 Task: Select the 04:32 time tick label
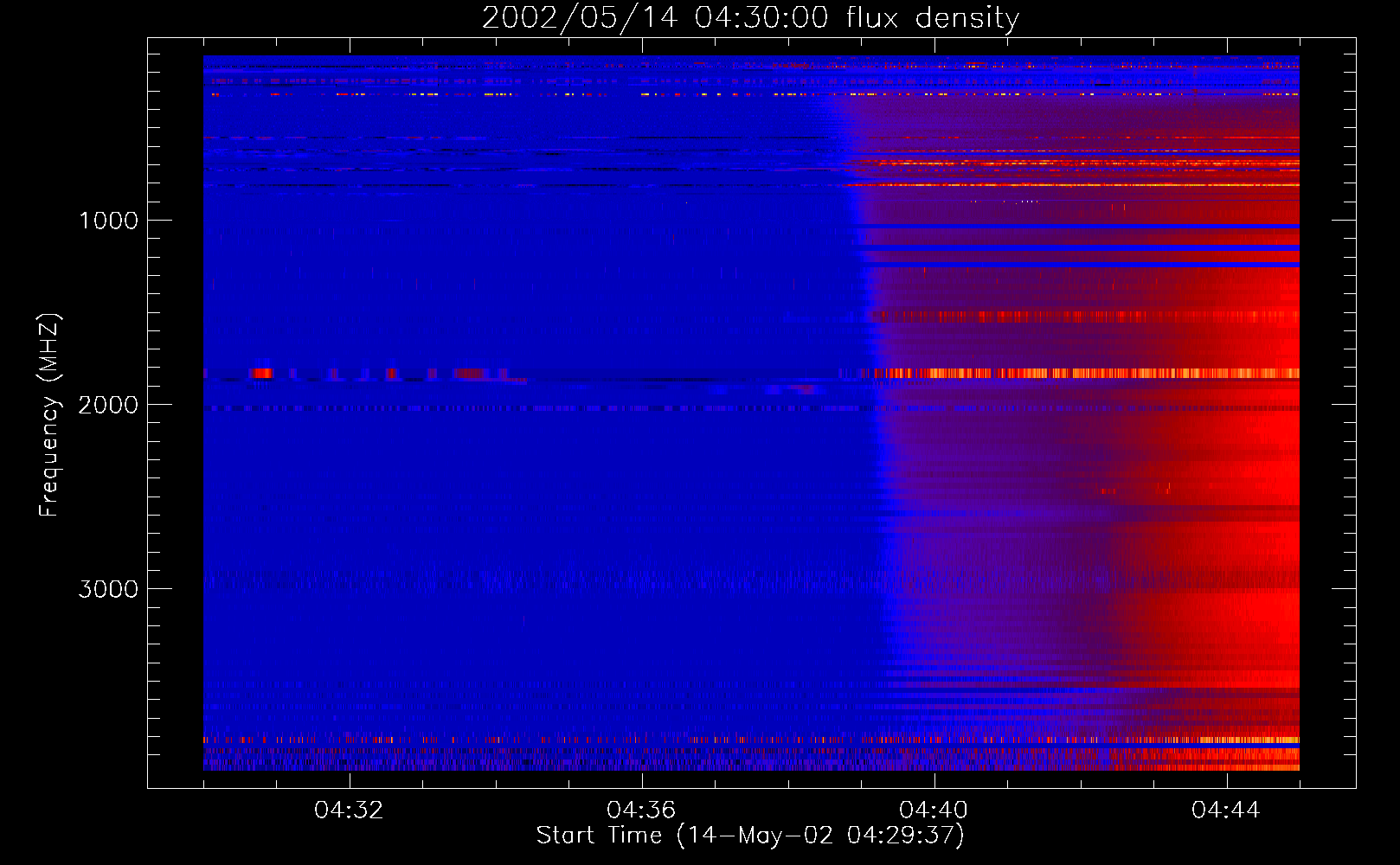tap(349, 811)
